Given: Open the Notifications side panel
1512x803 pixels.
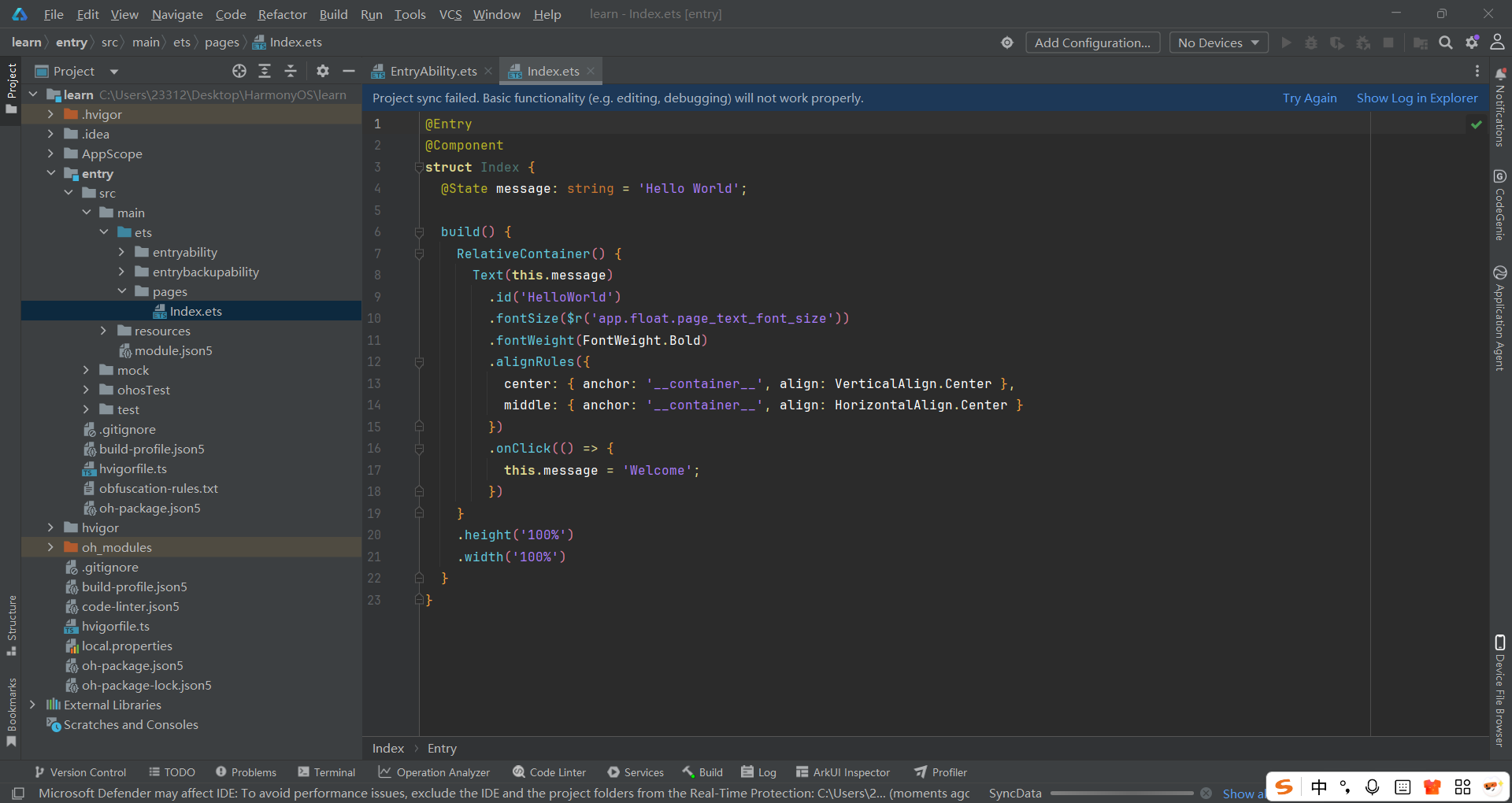Looking at the screenshot, I should click(x=1500, y=106).
